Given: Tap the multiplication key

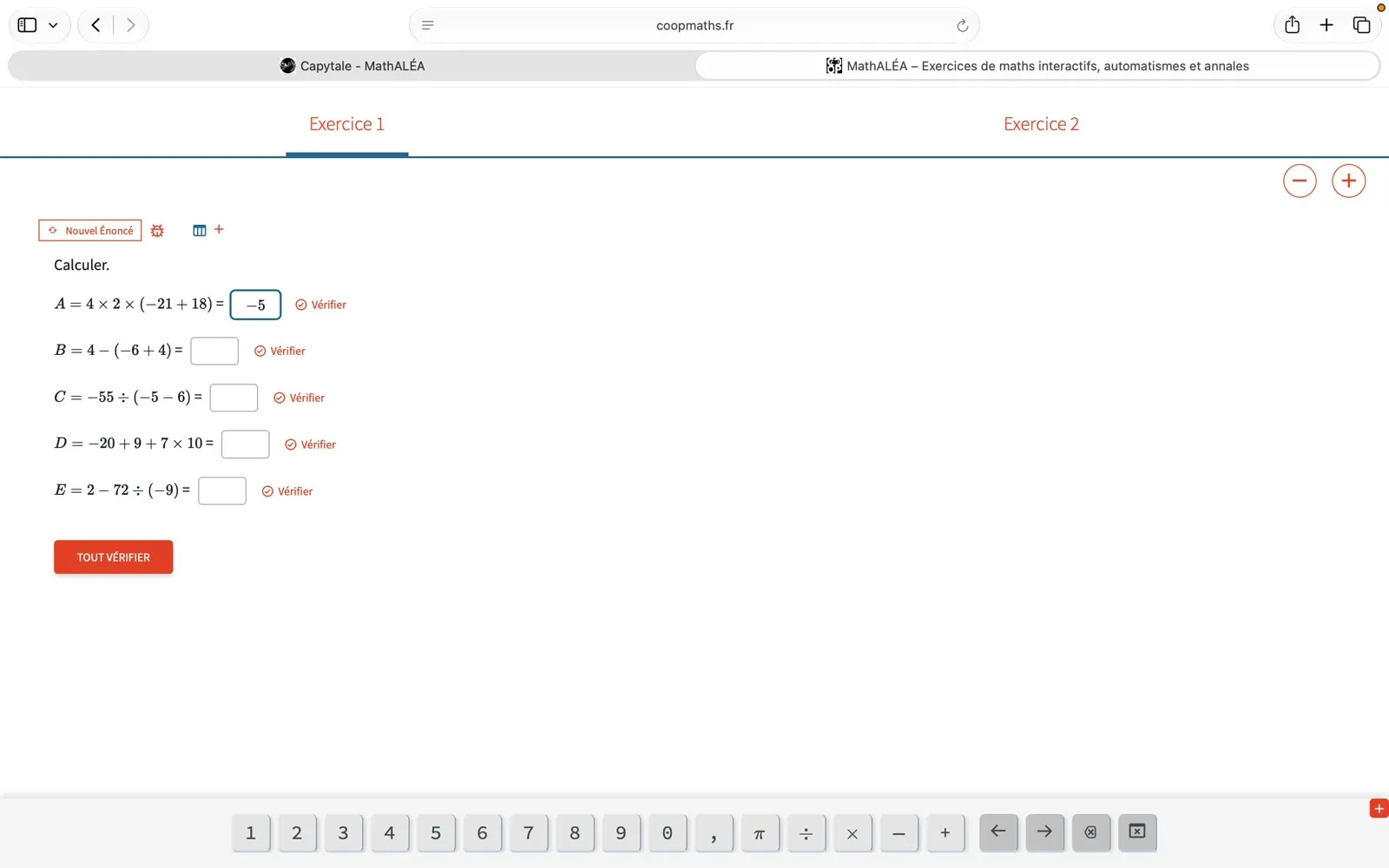Looking at the screenshot, I should point(852,833).
